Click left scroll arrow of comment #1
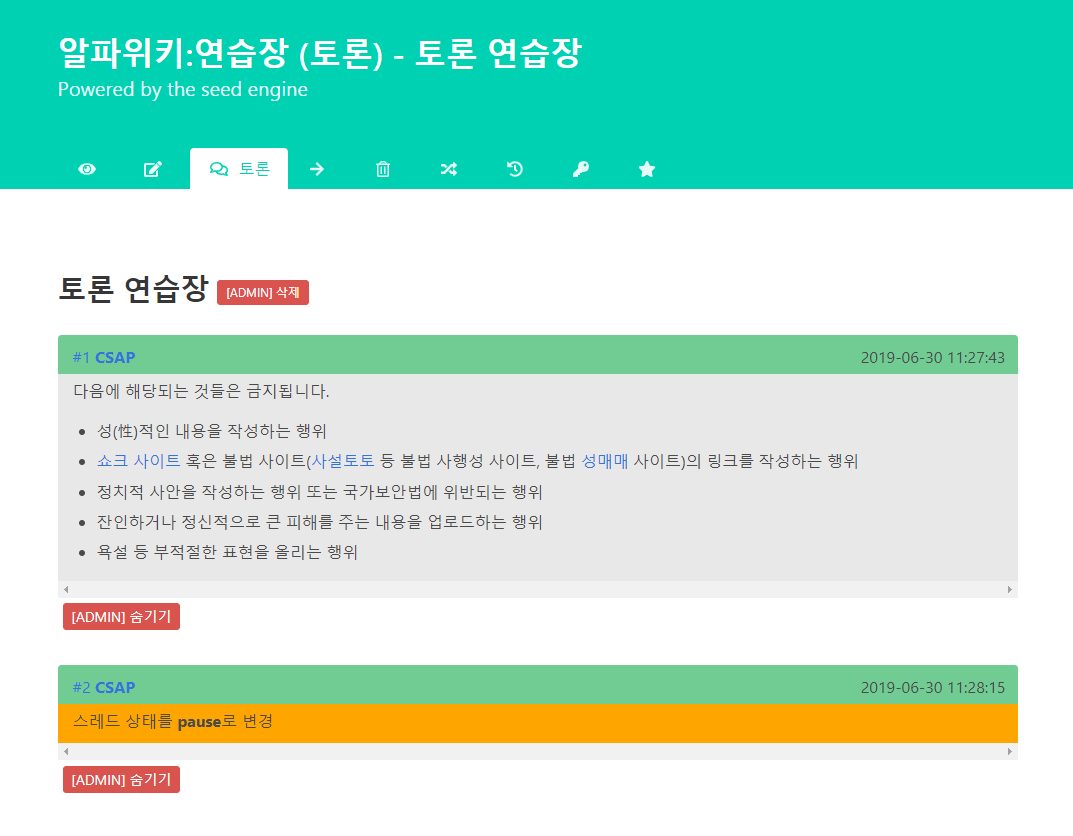The image size is (1073, 836). pos(66,589)
